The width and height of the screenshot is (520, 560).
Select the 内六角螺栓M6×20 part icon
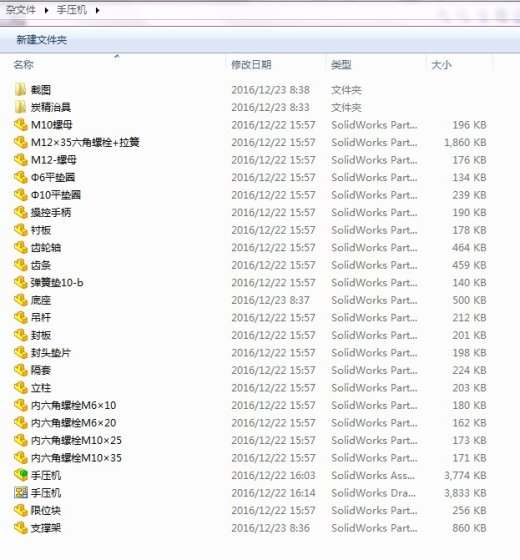coord(21,422)
